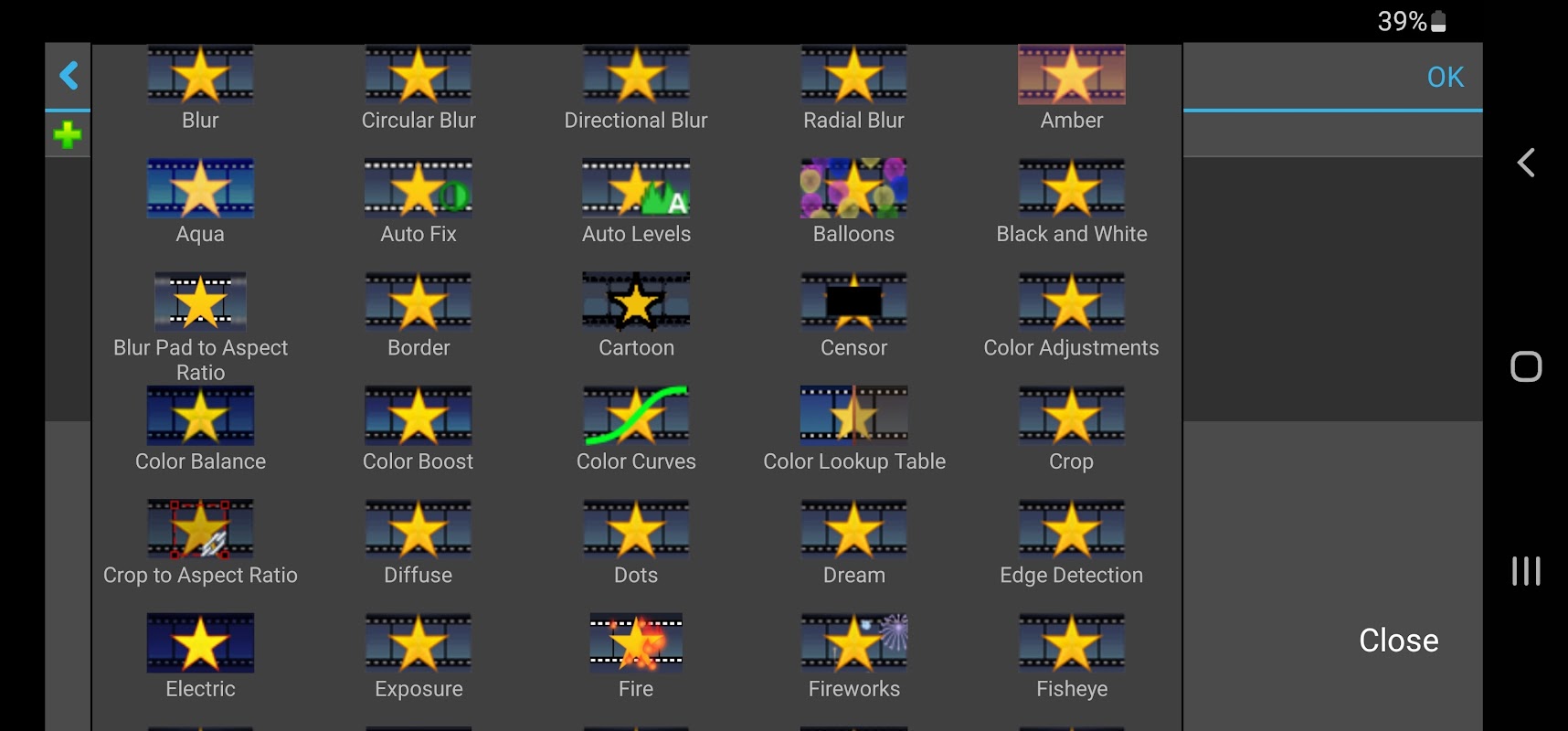Viewport: 1568px width, 731px height.
Task: Select the Auto Levels effect
Action: coord(636,188)
